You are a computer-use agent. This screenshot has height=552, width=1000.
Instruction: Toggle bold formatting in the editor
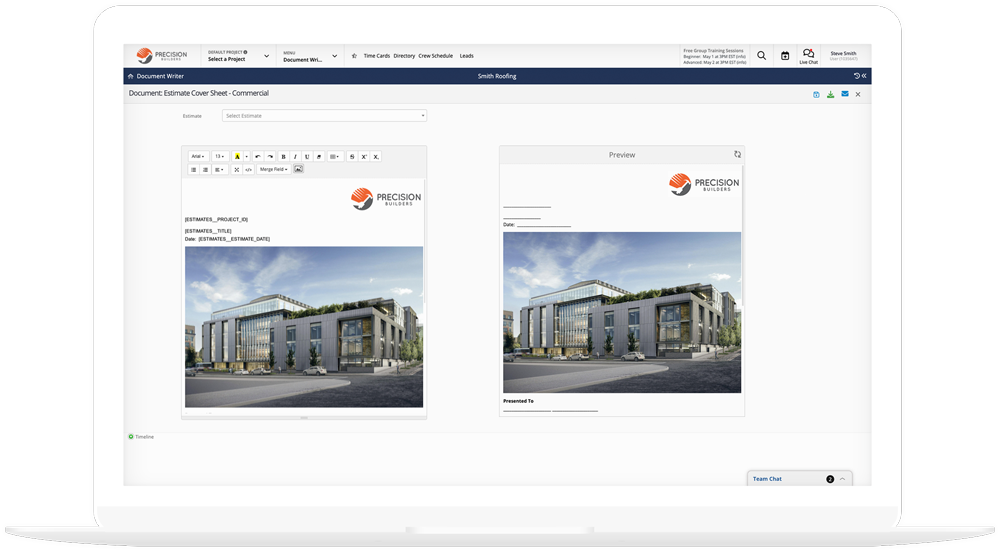283,157
